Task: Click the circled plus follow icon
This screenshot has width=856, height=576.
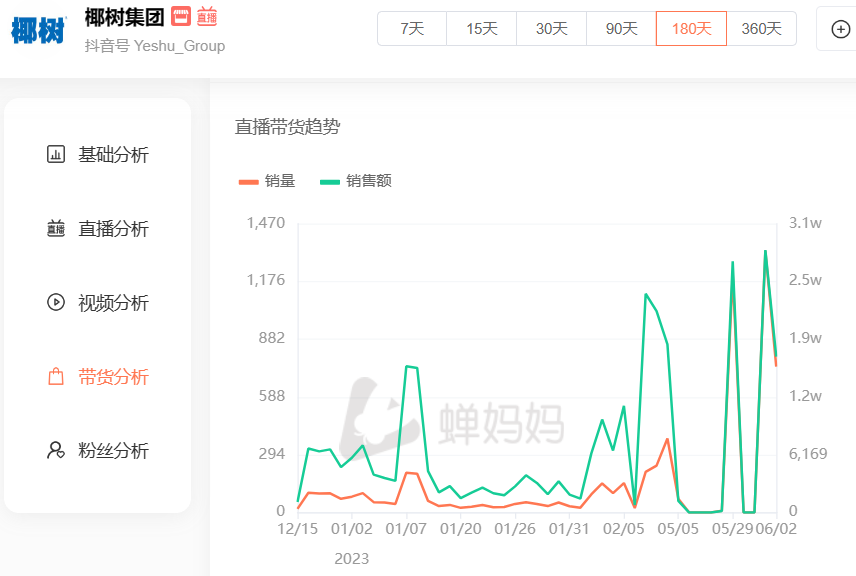Action: pyautogui.click(x=840, y=29)
